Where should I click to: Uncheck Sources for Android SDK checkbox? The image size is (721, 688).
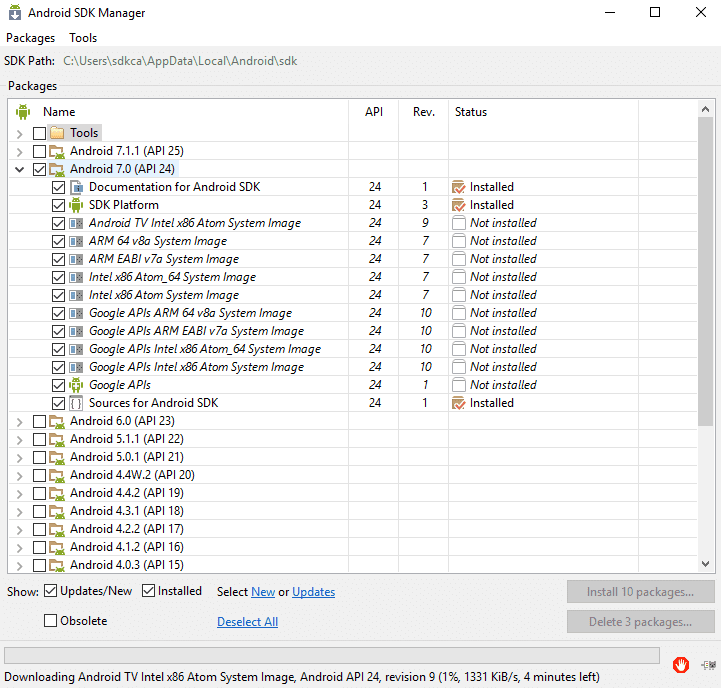[x=58, y=403]
